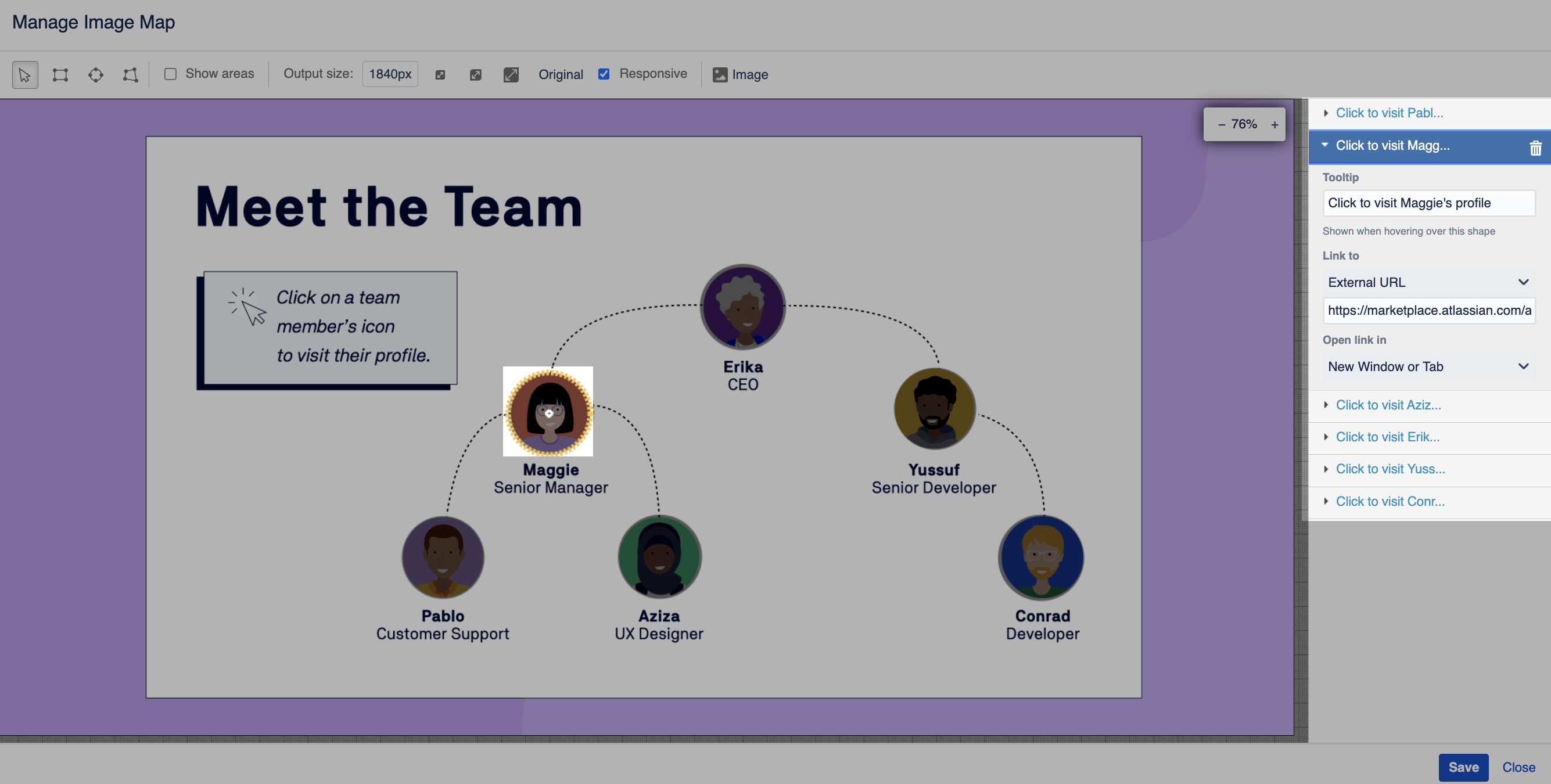Expand the Click to visit Erik... item
Viewport: 1551px width, 784px height.
coord(1430,437)
